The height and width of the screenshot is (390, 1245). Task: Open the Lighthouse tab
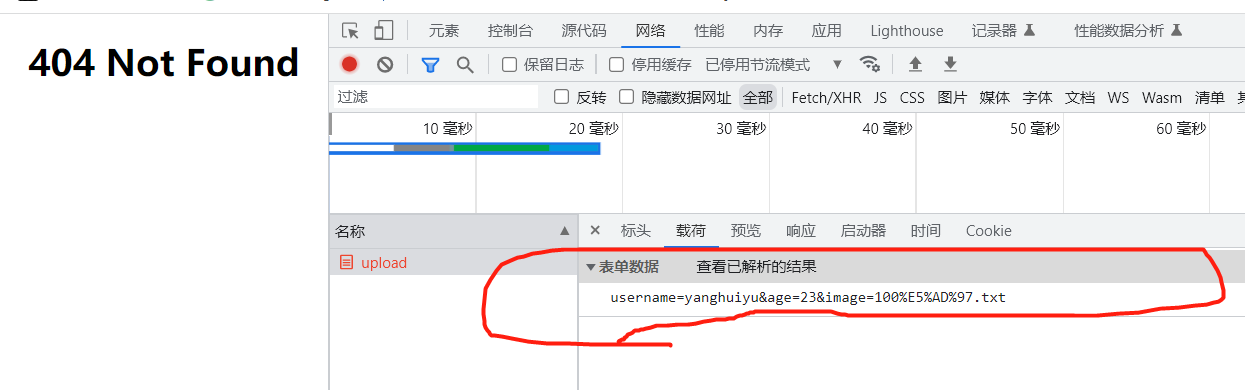point(906,31)
